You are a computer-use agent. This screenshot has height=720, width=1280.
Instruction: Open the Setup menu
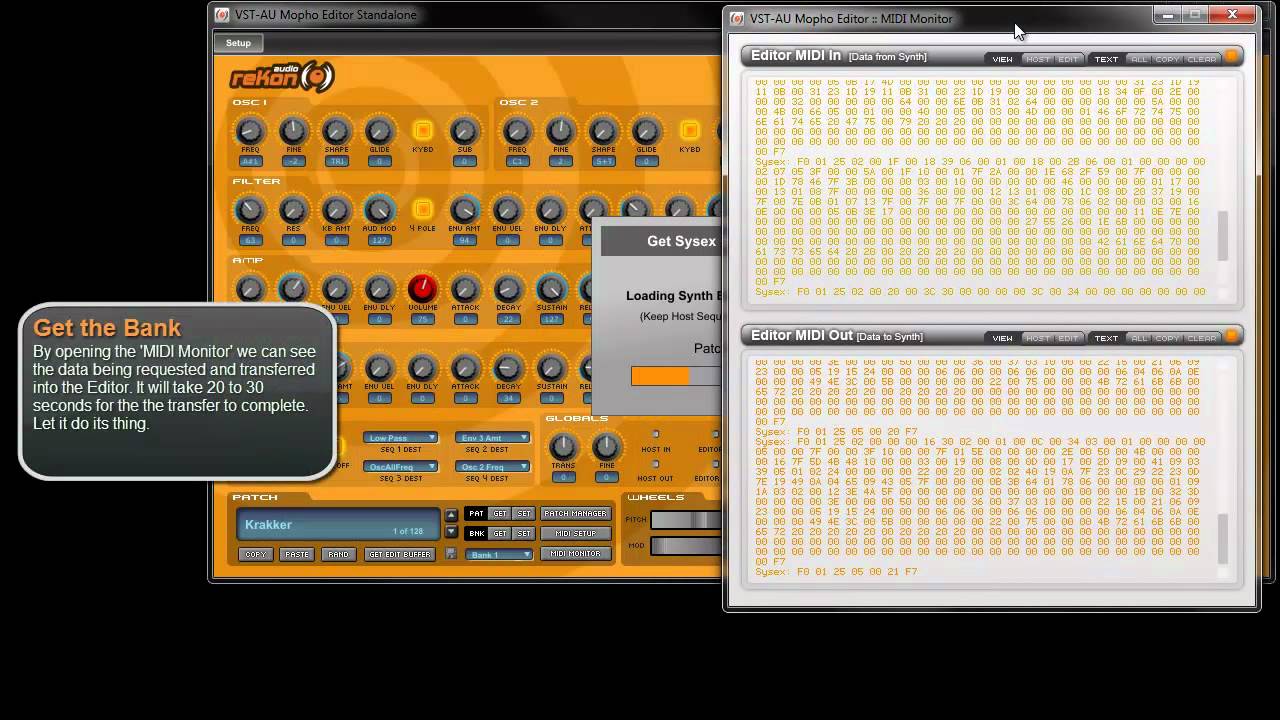(238, 43)
